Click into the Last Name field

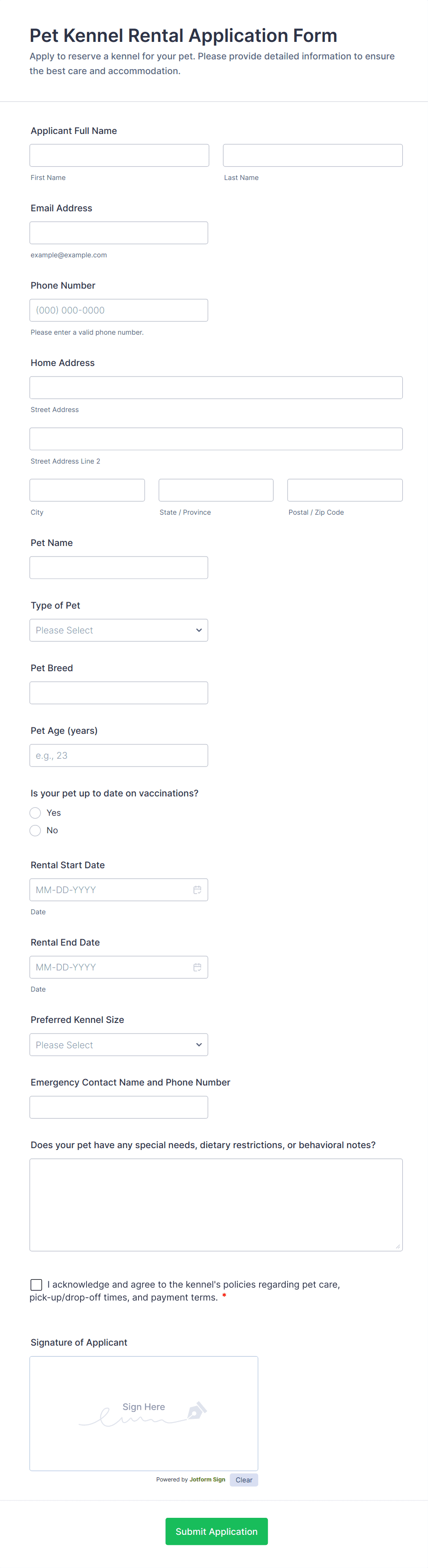click(x=312, y=155)
